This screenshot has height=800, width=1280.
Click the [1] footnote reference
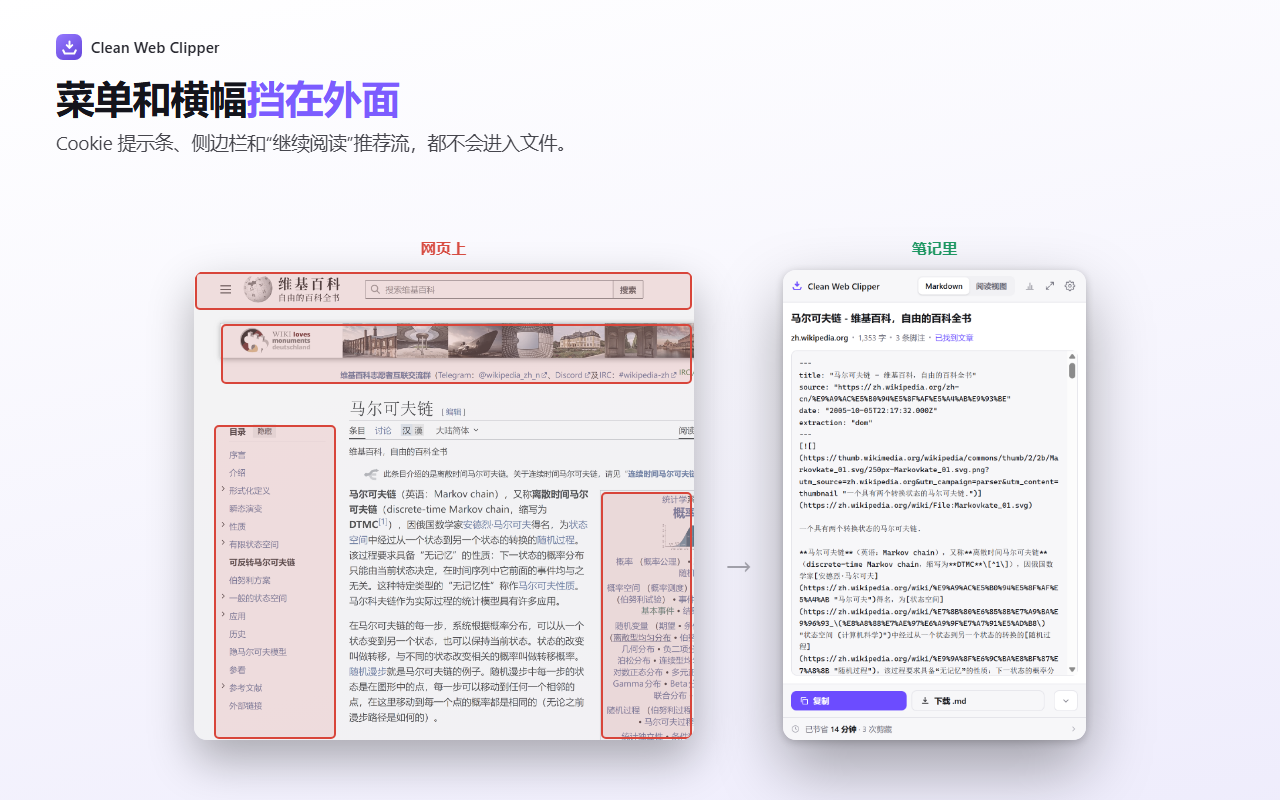(x=384, y=521)
